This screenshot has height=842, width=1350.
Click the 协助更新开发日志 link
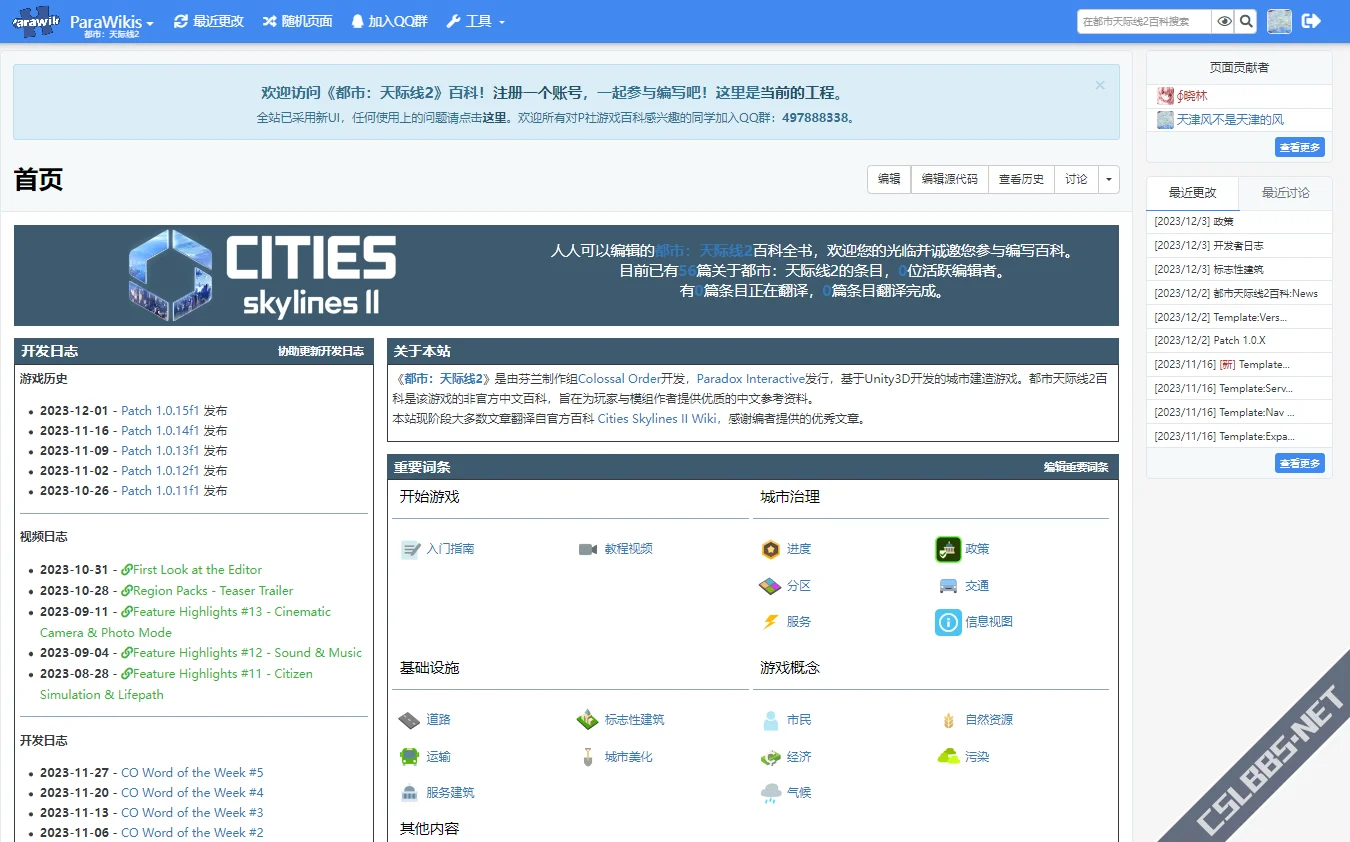[321, 352]
